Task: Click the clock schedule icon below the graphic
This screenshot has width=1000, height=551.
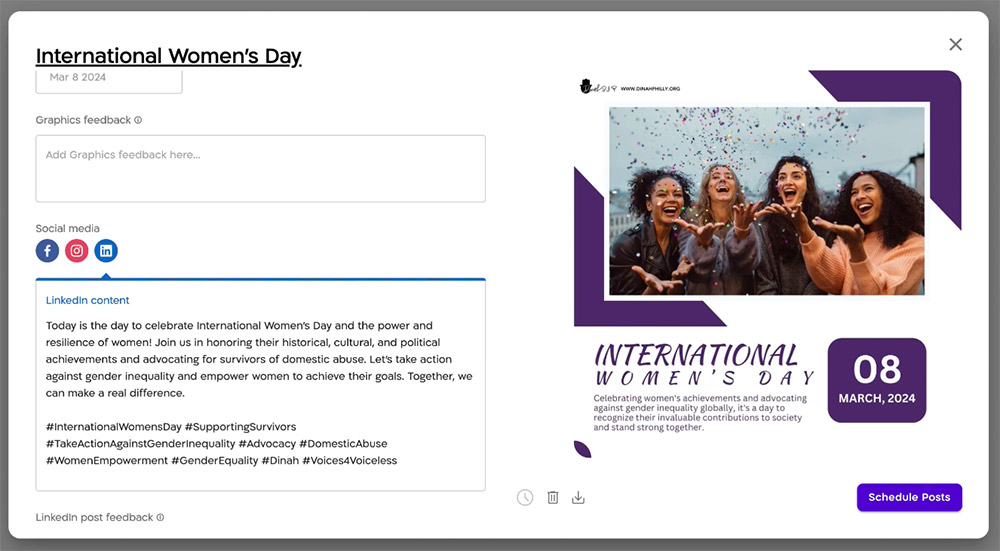Action: click(x=525, y=497)
